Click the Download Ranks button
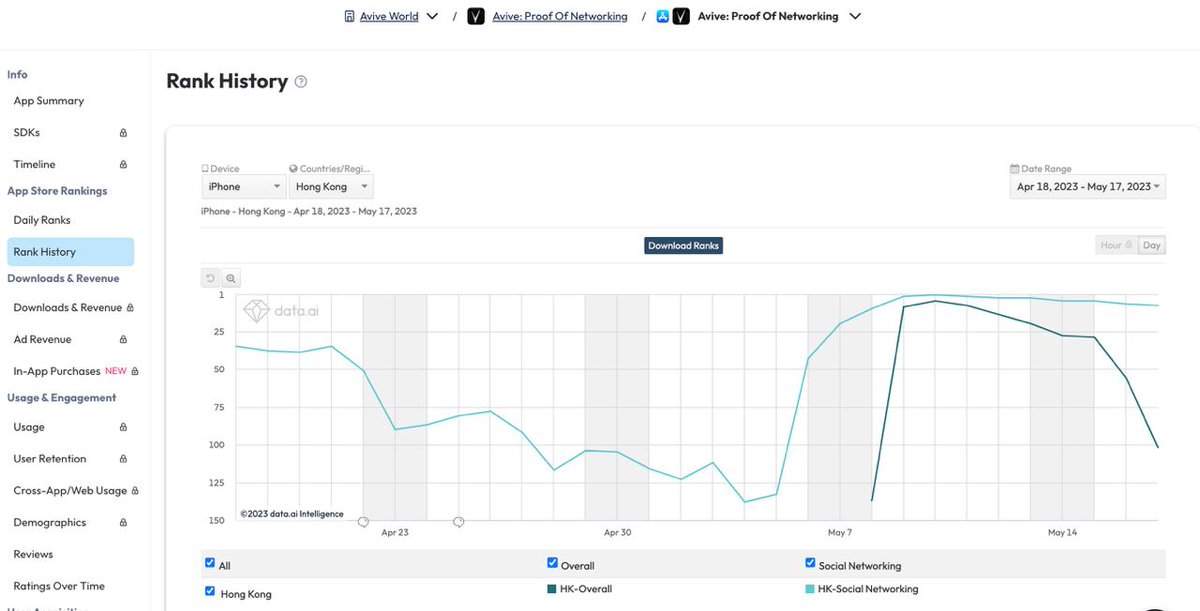Image resolution: width=1200 pixels, height=611 pixels. (x=683, y=245)
